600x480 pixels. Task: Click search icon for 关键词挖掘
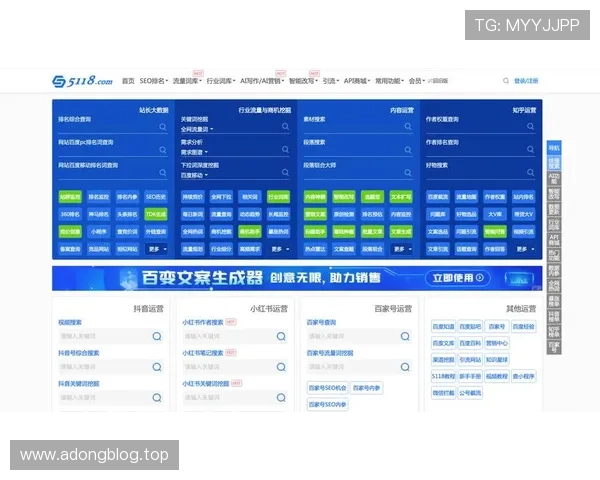[x=285, y=126]
